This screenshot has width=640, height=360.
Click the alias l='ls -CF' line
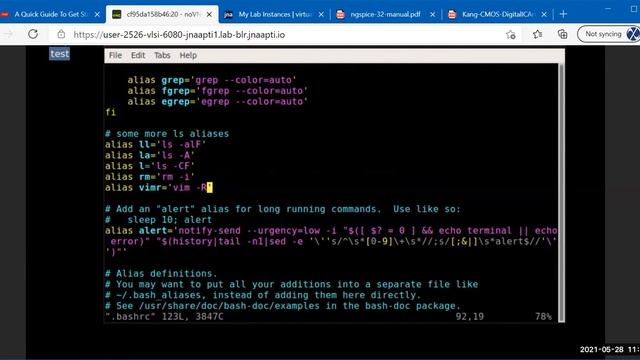150,166
